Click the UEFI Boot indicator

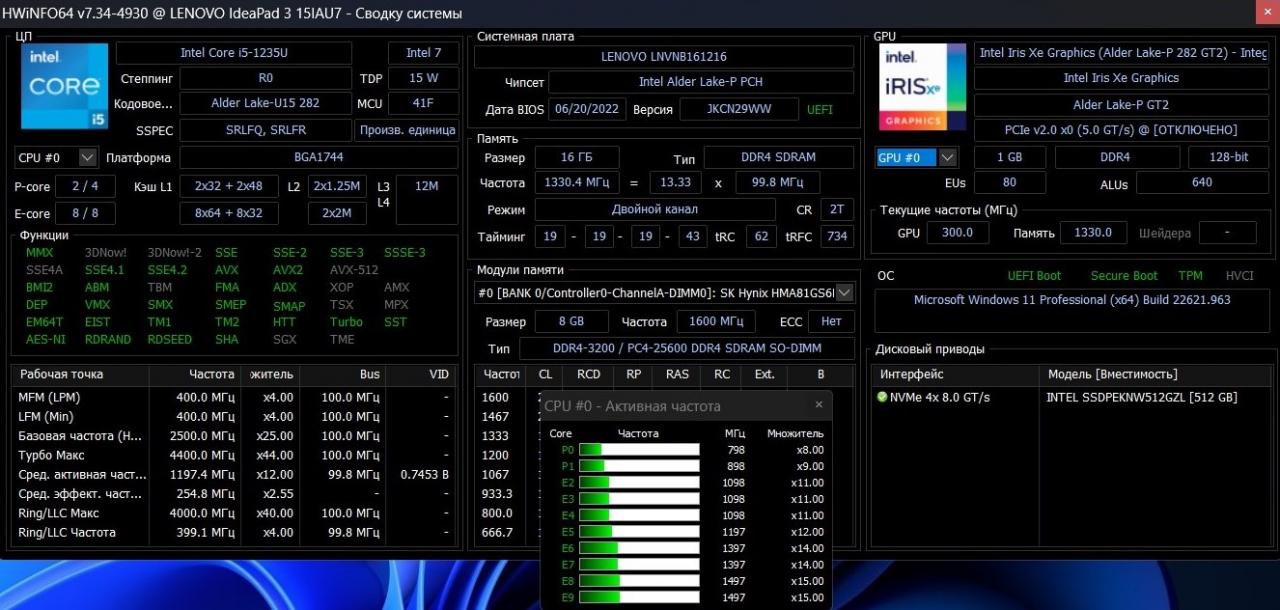coord(1034,276)
